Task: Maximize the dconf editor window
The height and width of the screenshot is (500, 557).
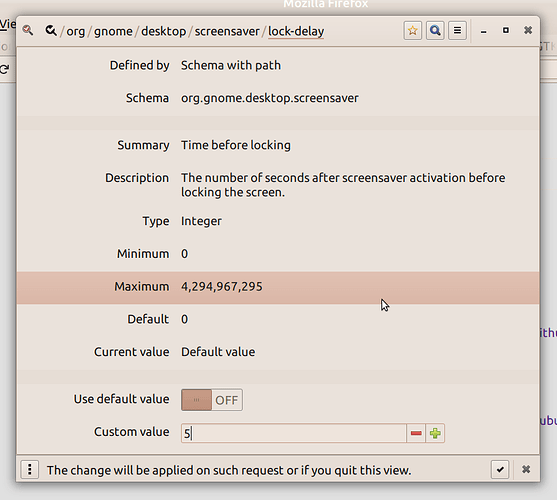Action: point(505,31)
